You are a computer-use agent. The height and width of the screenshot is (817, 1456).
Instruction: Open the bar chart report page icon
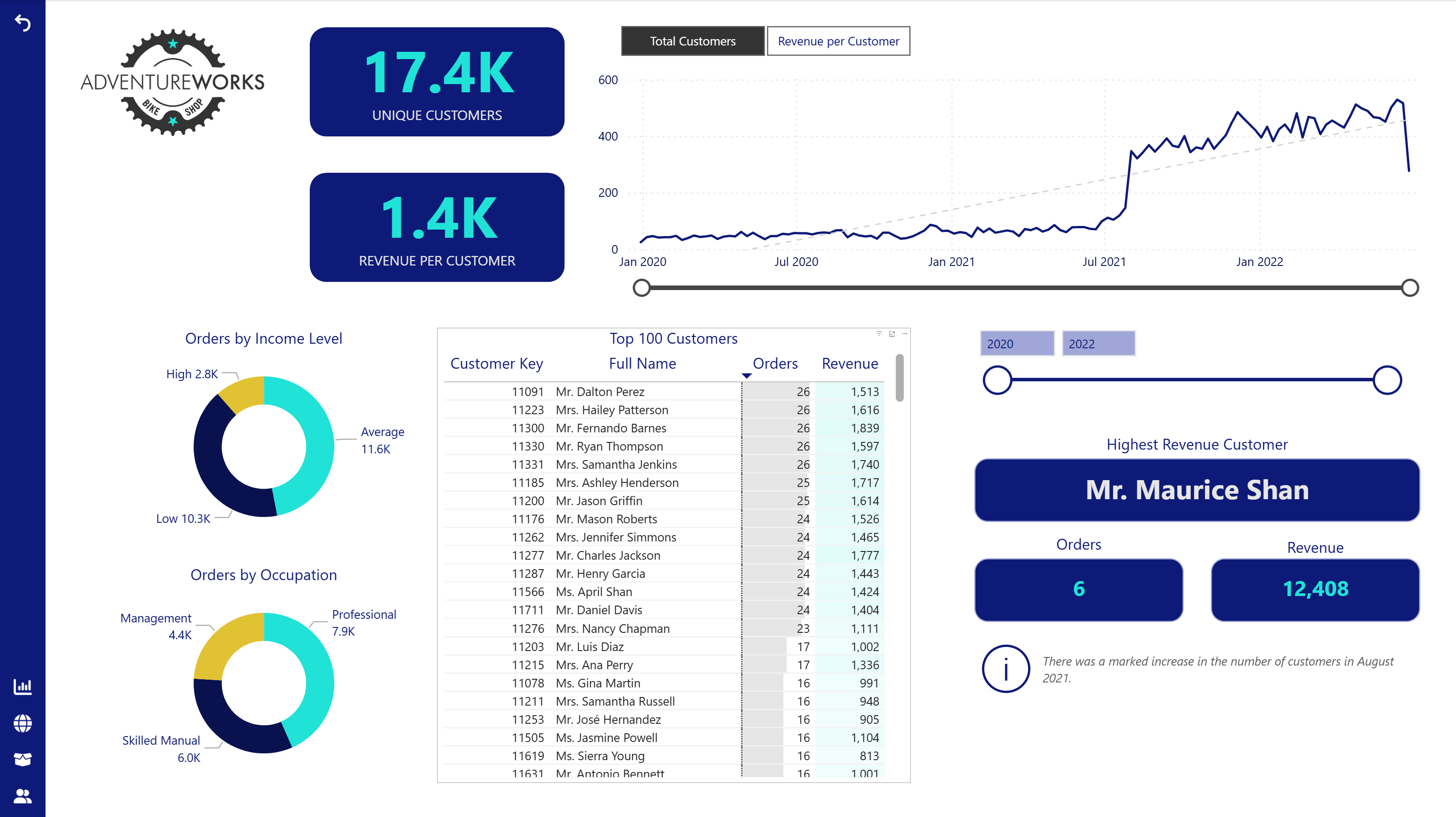click(23, 687)
